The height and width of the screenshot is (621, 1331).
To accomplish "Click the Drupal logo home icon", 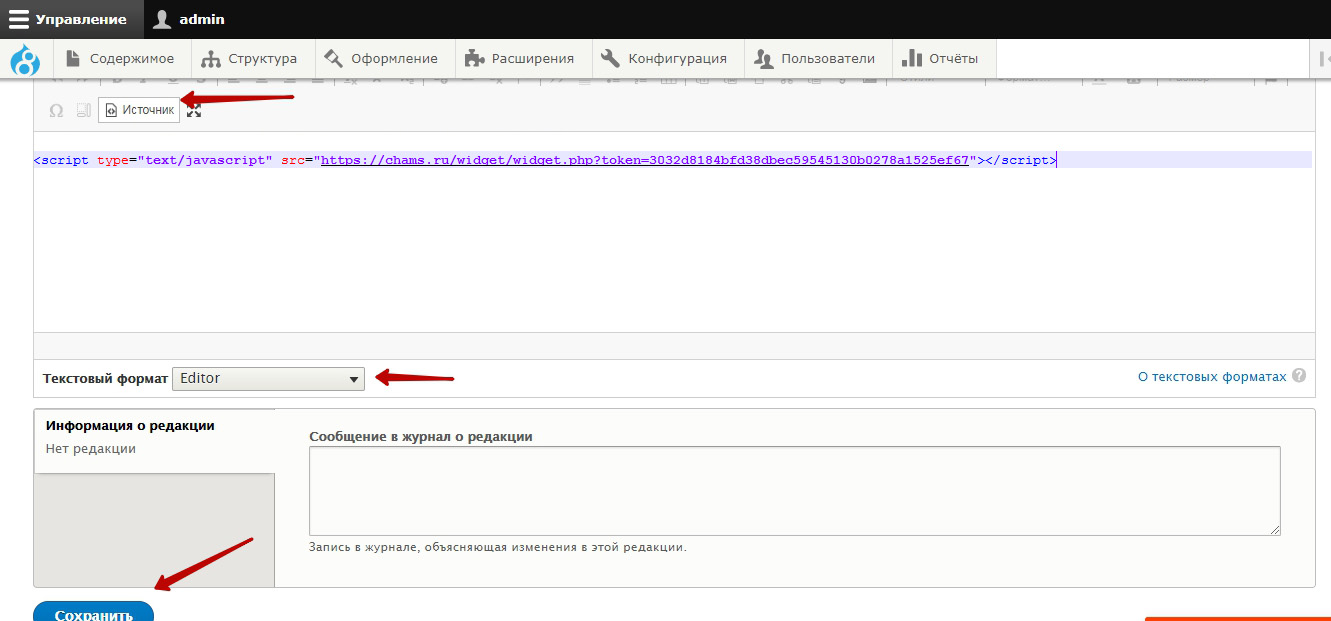I will point(25,60).
